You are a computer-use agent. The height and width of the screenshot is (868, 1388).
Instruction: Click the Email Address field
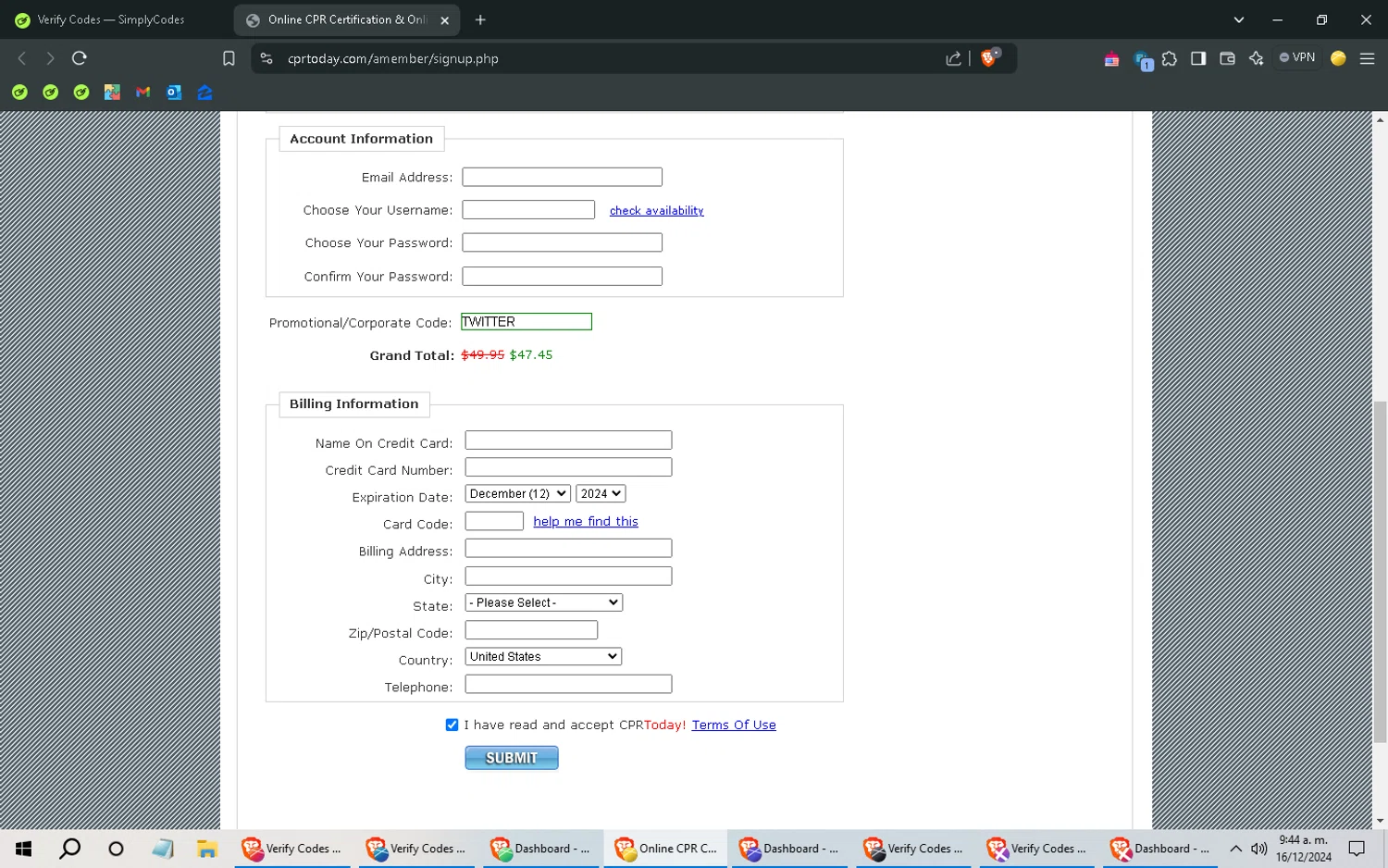[562, 177]
